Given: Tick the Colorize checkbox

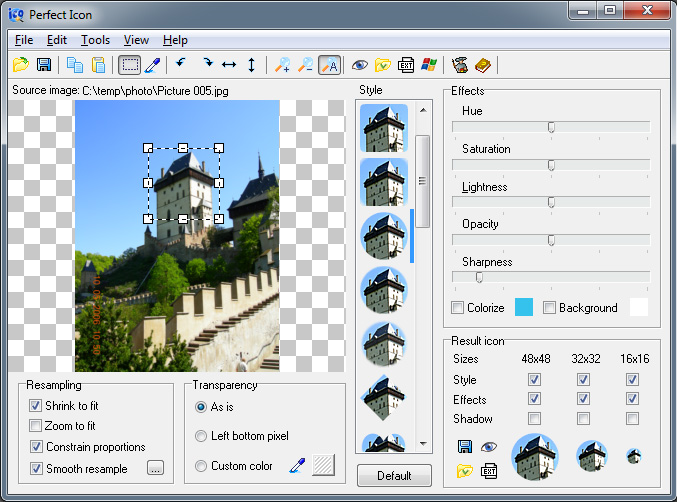Looking at the screenshot, I should click(x=457, y=308).
